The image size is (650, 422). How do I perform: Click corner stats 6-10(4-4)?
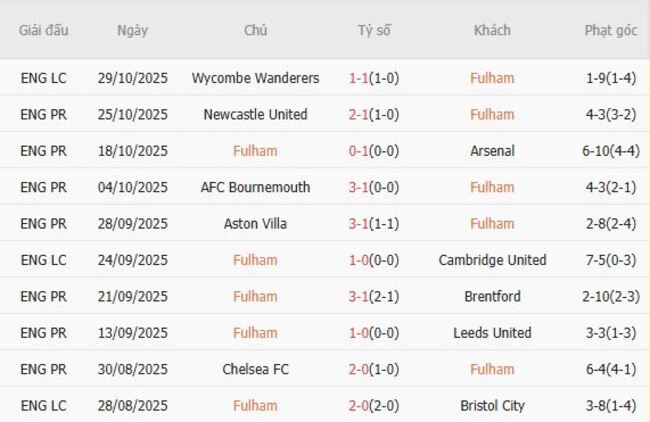[610, 151]
